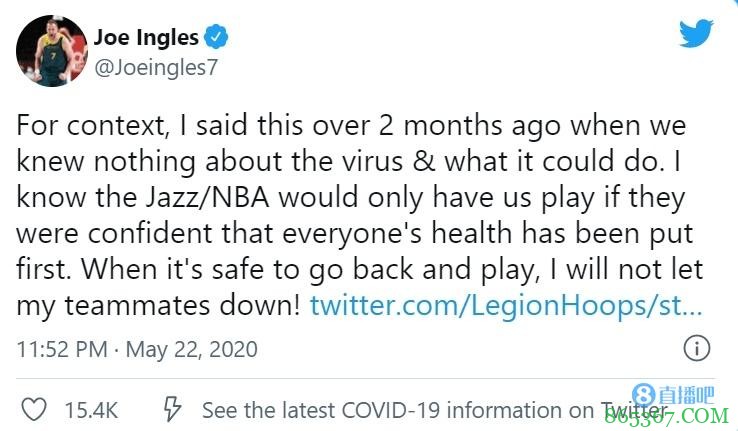Open the @Joeingles7 handle

(x=155, y=68)
